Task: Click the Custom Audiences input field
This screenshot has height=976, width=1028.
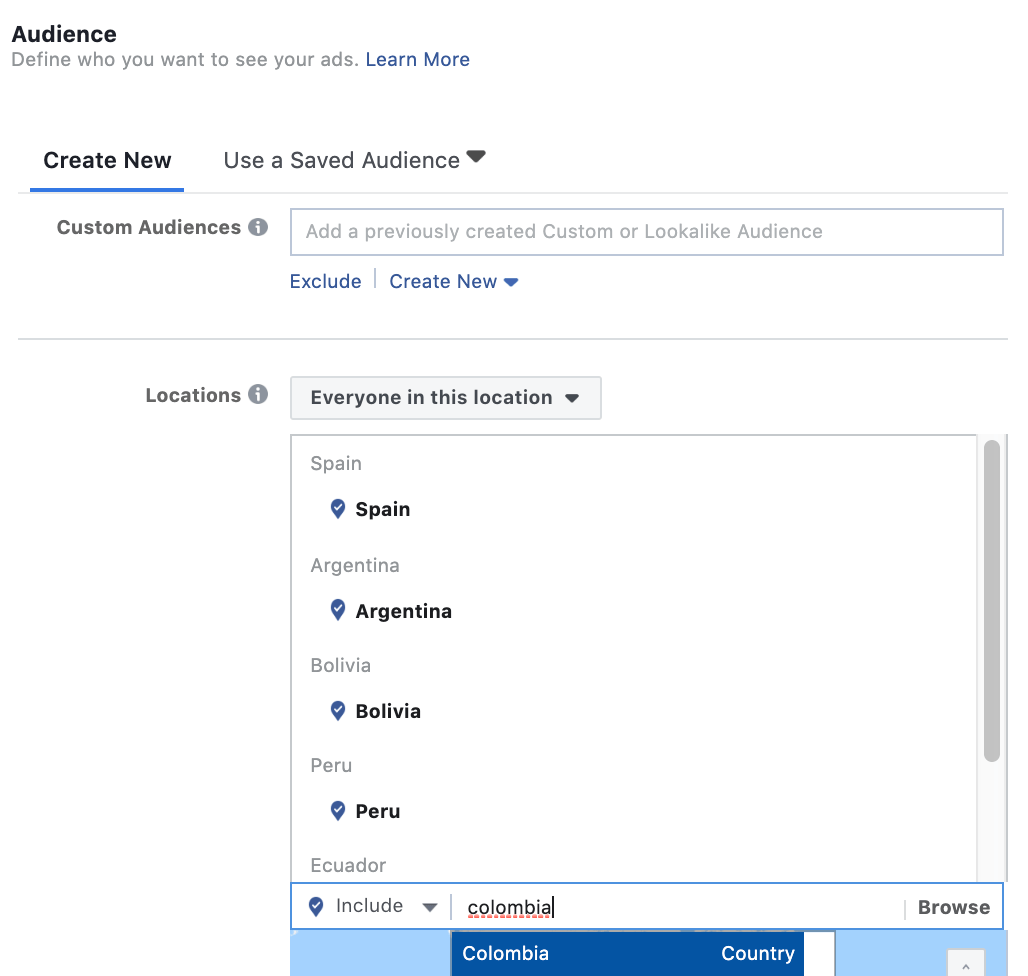Action: pyautogui.click(x=646, y=232)
